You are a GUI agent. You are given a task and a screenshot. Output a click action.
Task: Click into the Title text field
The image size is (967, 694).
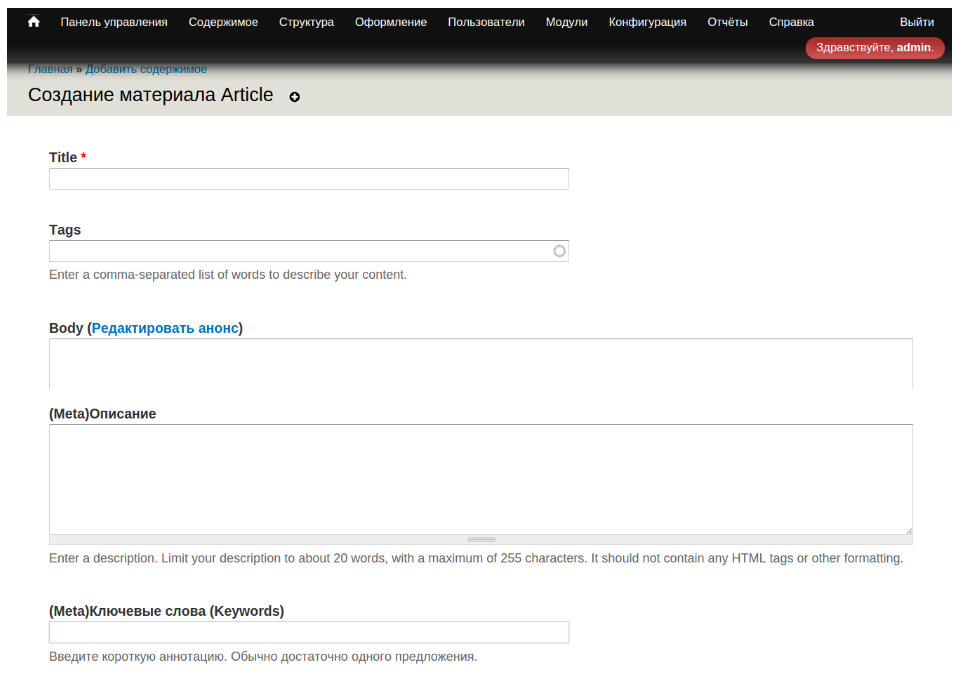tap(308, 179)
